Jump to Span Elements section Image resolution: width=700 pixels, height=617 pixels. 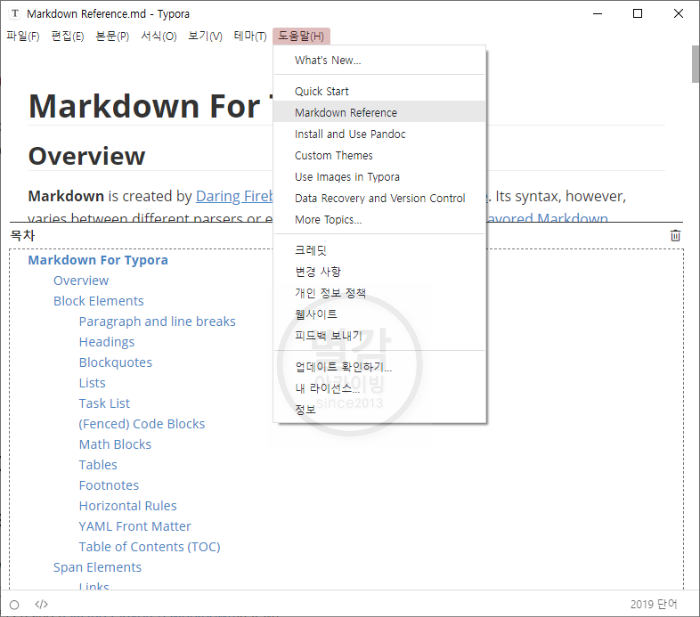tap(97, 567)
